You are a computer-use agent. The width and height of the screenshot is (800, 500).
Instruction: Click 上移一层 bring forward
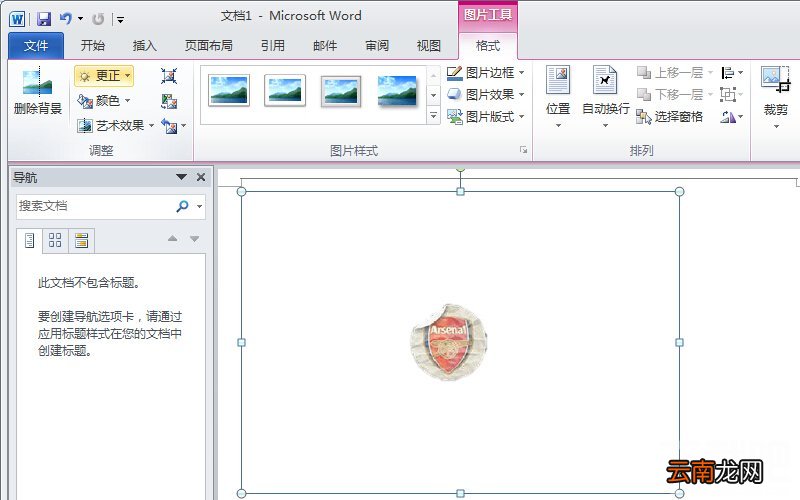(x=674, y=73)
